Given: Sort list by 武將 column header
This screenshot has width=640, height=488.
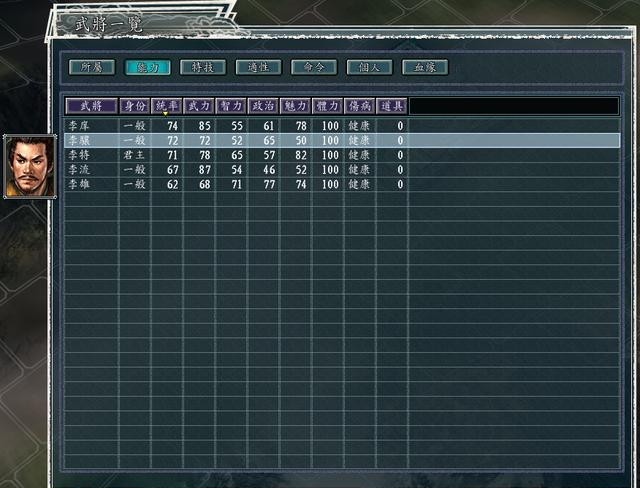Looking at the screenshot, I should click(91, 106).
